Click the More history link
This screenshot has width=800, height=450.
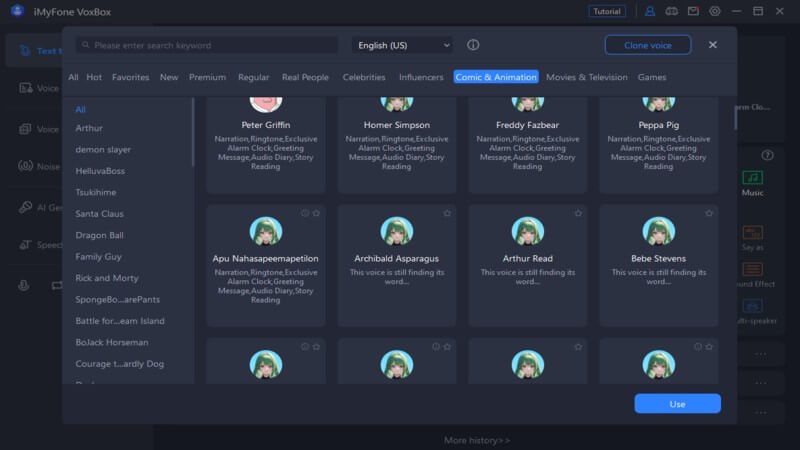477,440
